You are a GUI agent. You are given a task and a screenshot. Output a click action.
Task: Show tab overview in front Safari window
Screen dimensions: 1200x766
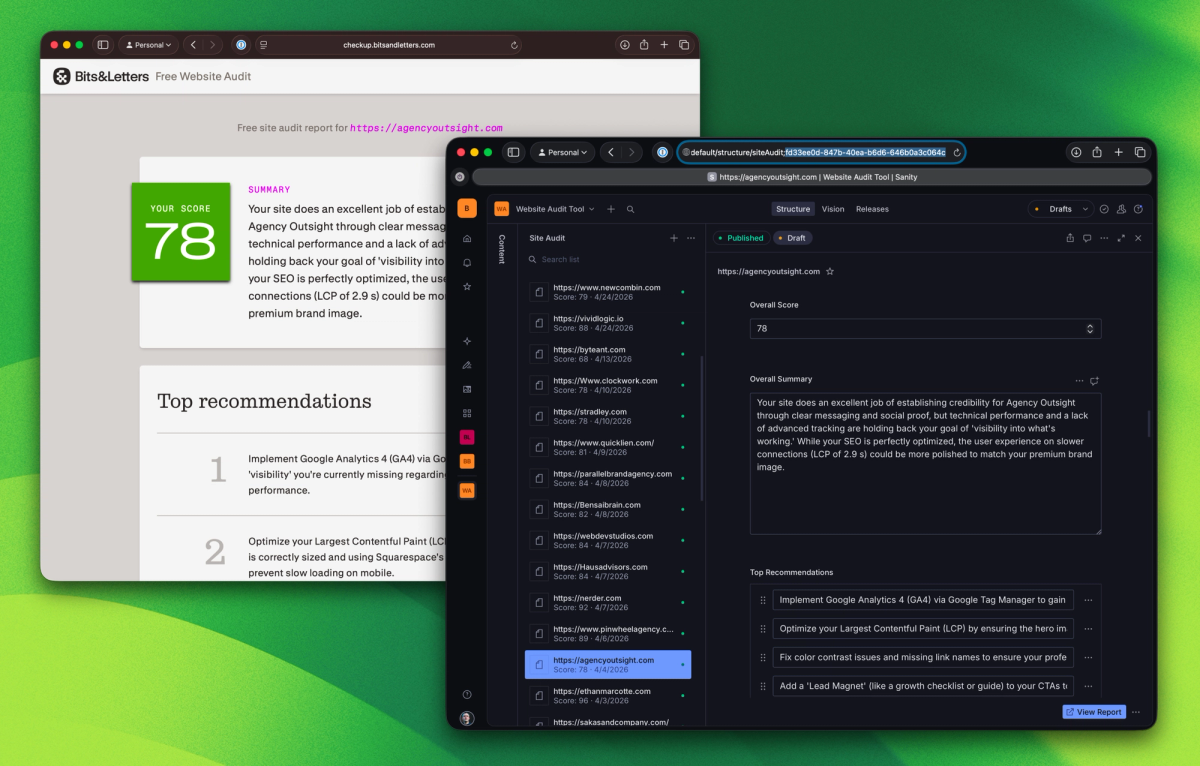coord(1139,152)
